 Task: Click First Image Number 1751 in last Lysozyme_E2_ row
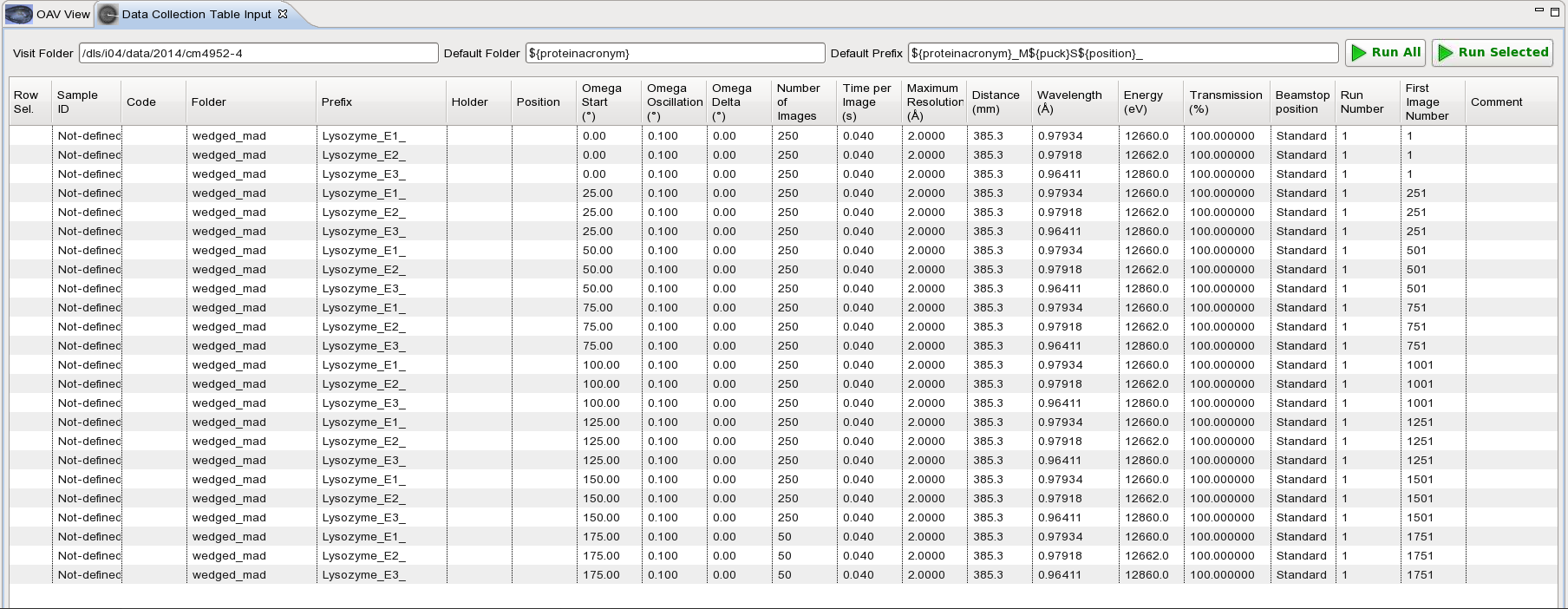[1420, 556]
